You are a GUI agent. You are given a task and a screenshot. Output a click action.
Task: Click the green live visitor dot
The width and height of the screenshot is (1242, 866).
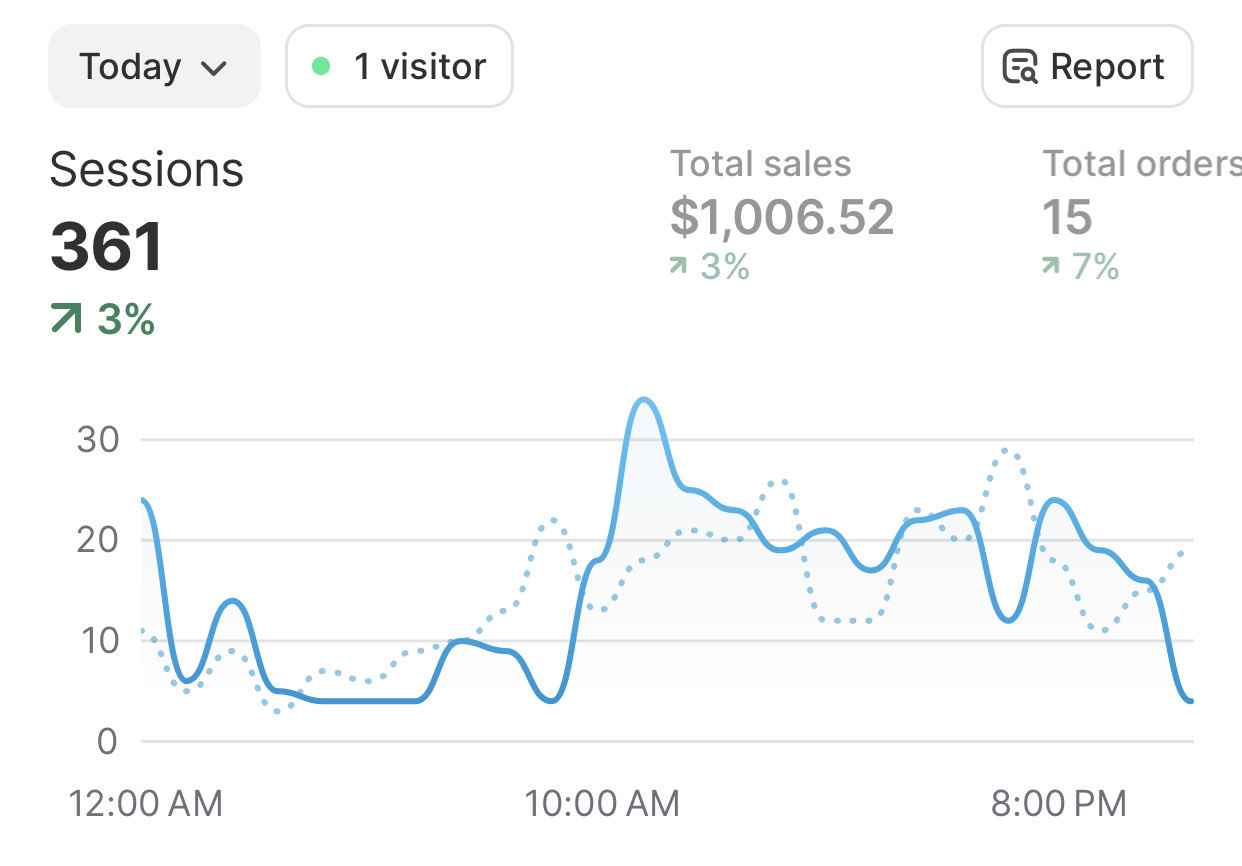(x=321, y=67)
